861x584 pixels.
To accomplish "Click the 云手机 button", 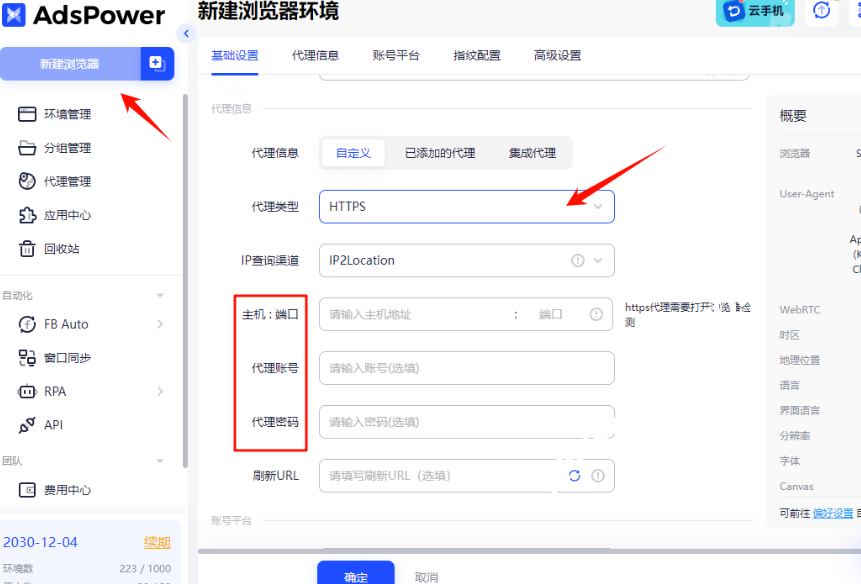I will click(755, 10).
